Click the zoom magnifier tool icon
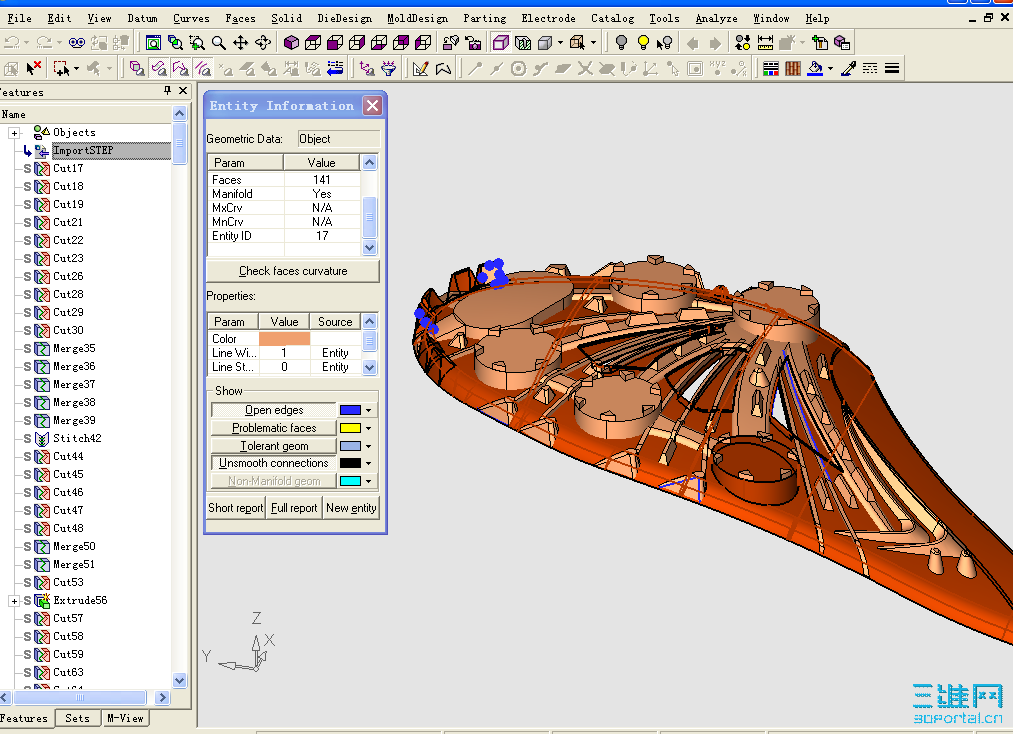 pos(219,43)
